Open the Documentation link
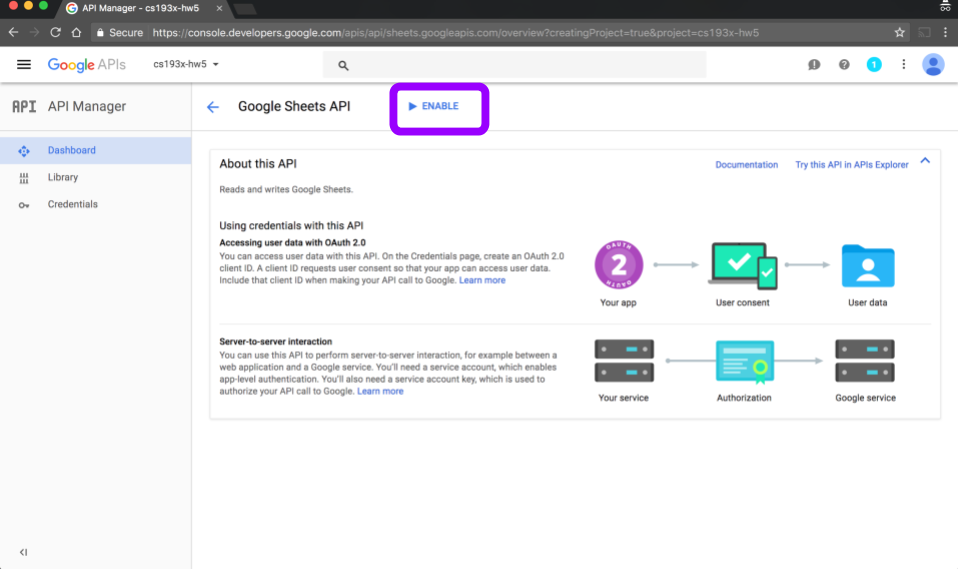This screenshot has width=958, height=569. [746, 165]
